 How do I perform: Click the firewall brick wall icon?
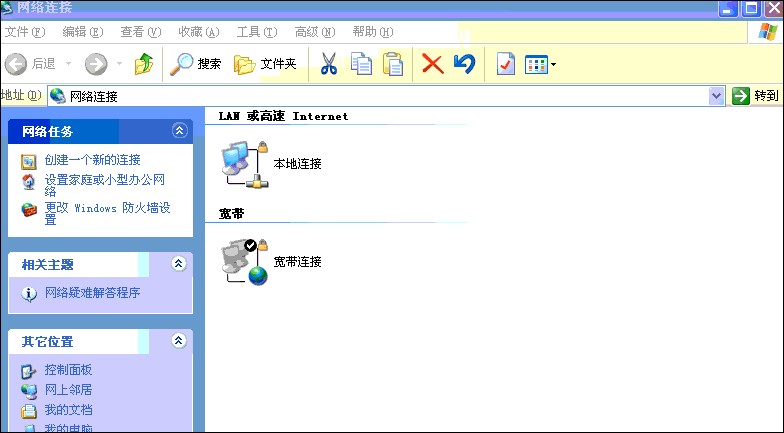29,210
